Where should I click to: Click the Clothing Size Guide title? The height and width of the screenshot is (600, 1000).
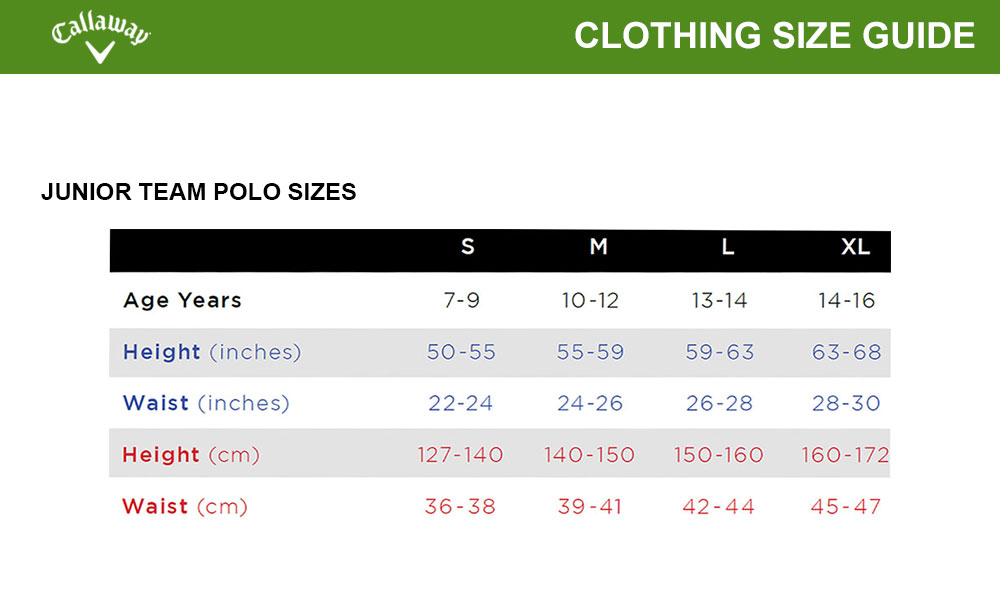(774, 36)
